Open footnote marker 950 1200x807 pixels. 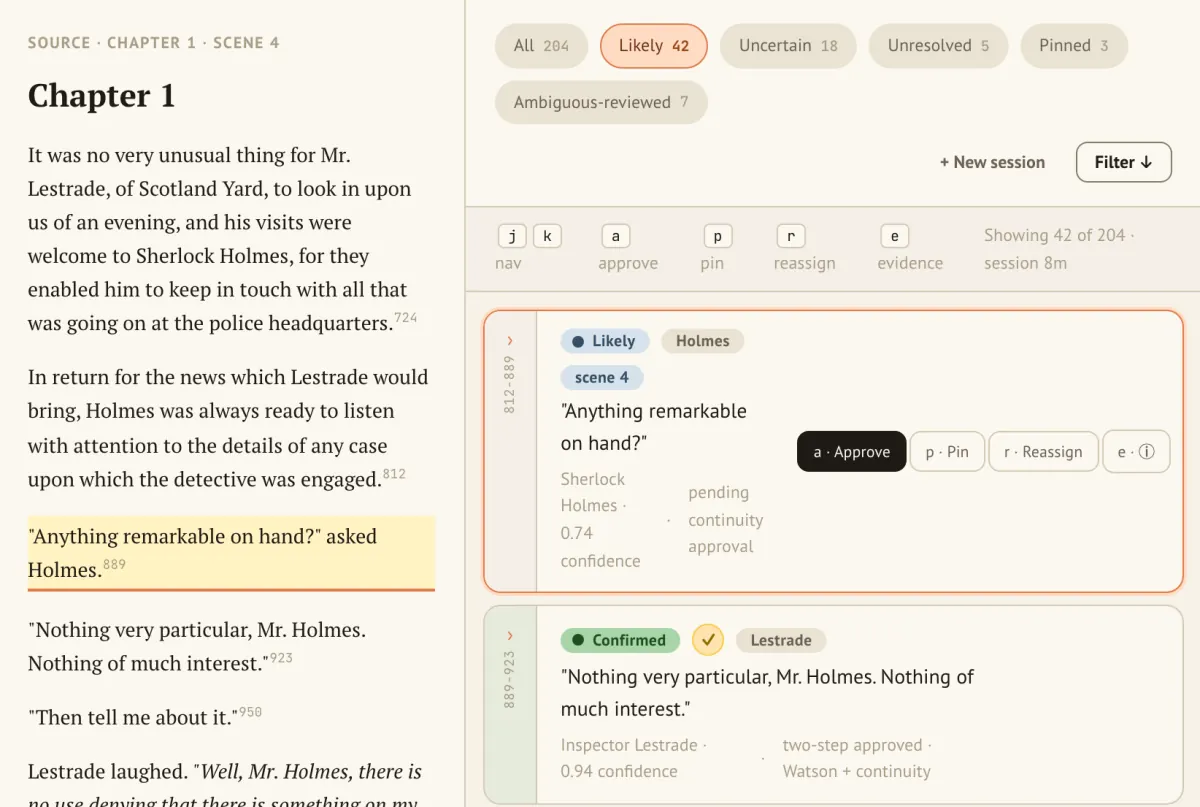point(250,712)
